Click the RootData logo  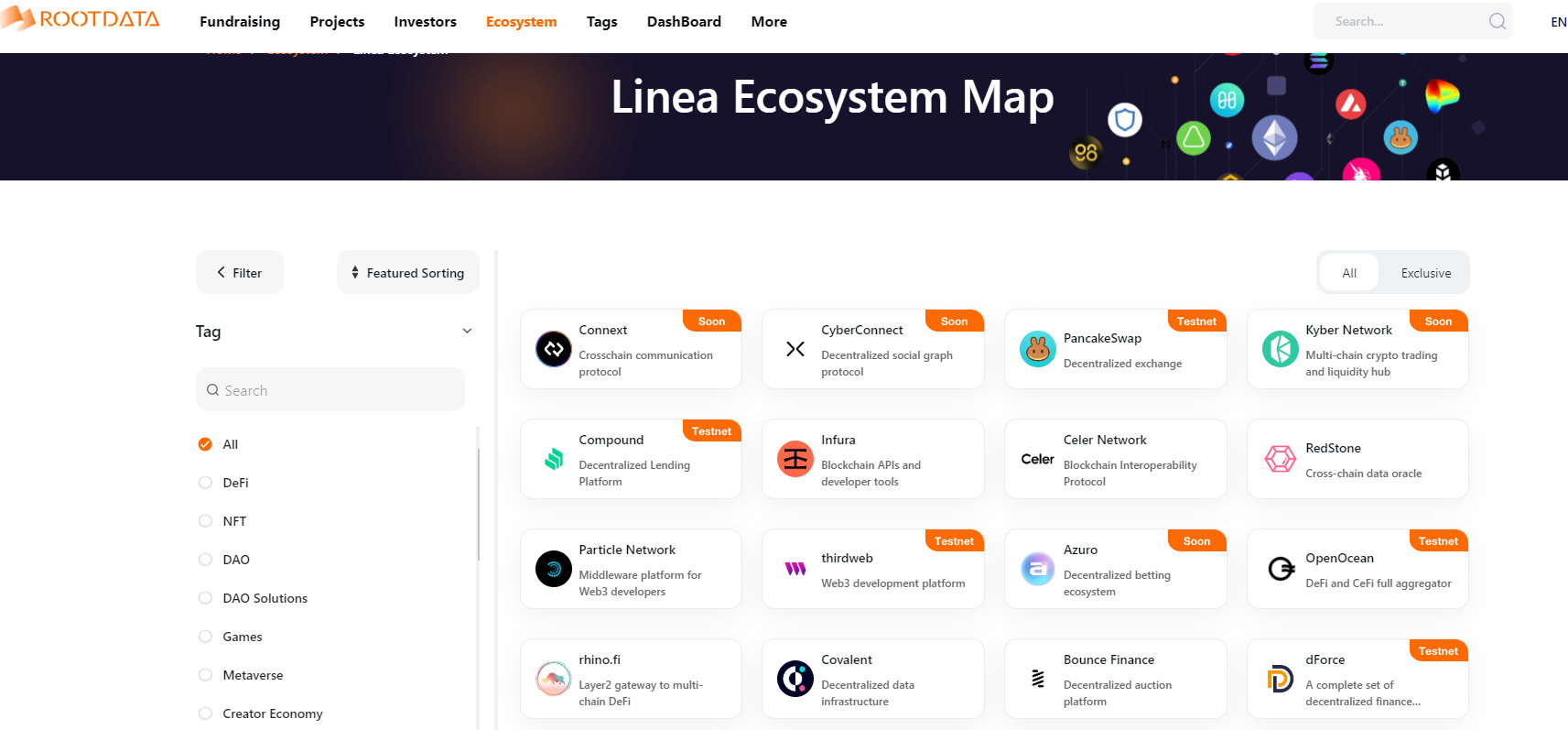(81, 18)
